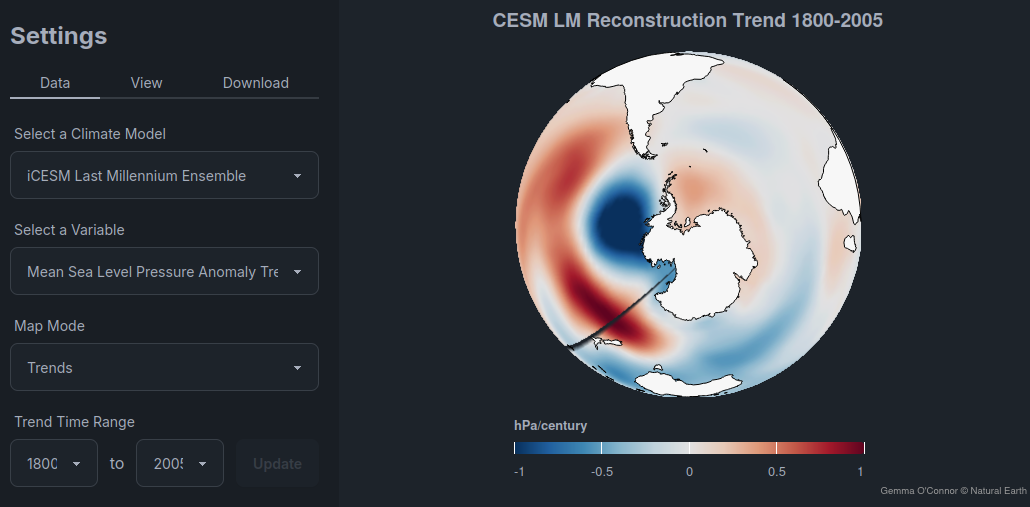
Task: Click the caret arrow in Climate Model selector
Action: coord(297,176)
